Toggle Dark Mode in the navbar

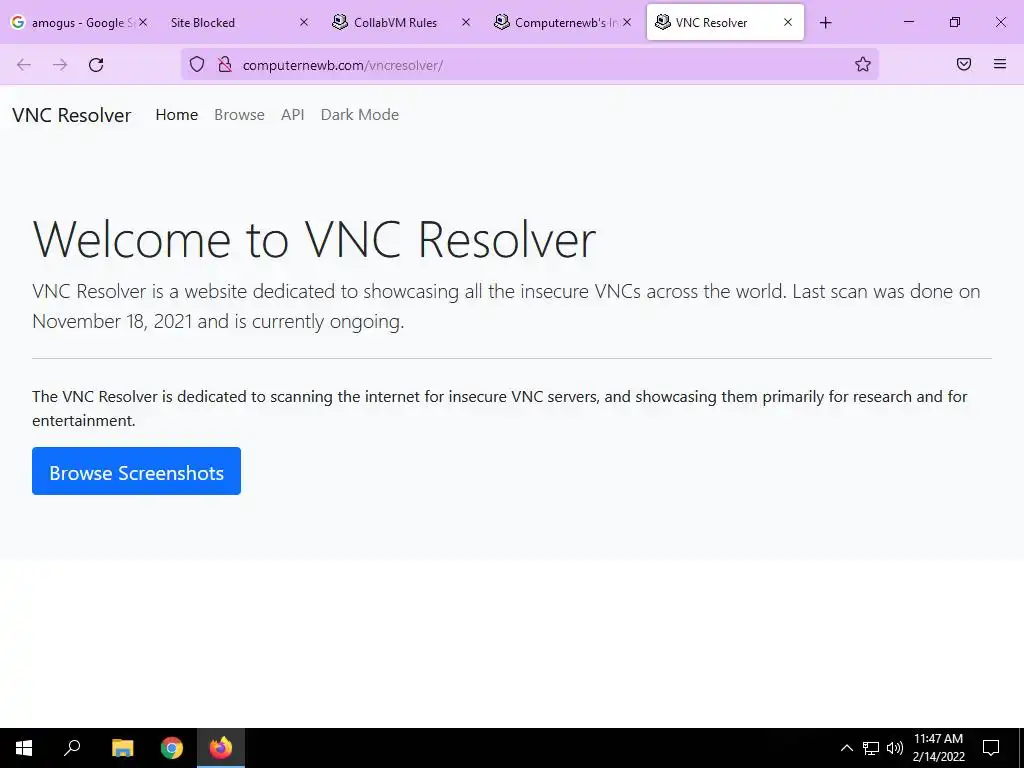click(x=360, y=115)
